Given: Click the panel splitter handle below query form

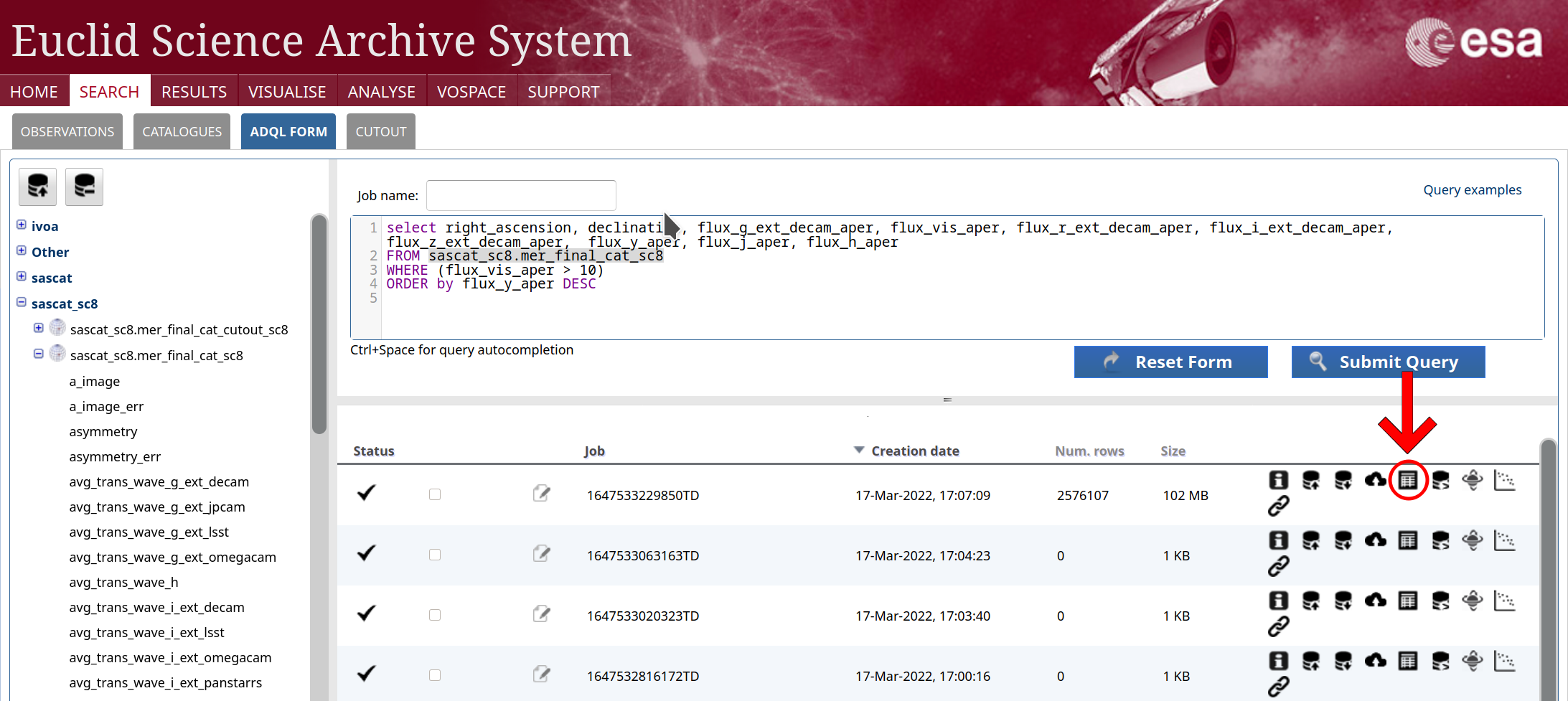Looking at the screenshot, I should 947,400.
